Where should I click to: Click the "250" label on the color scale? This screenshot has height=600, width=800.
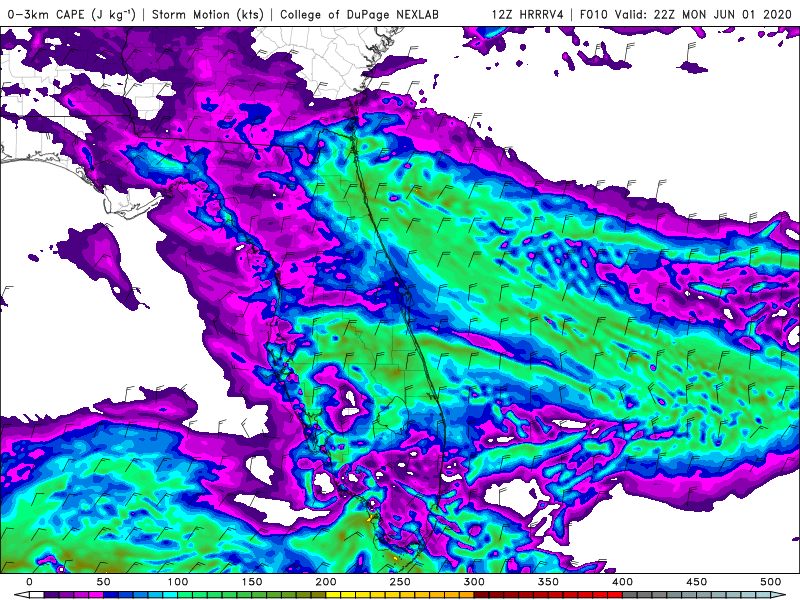click(x=399, y=582)
